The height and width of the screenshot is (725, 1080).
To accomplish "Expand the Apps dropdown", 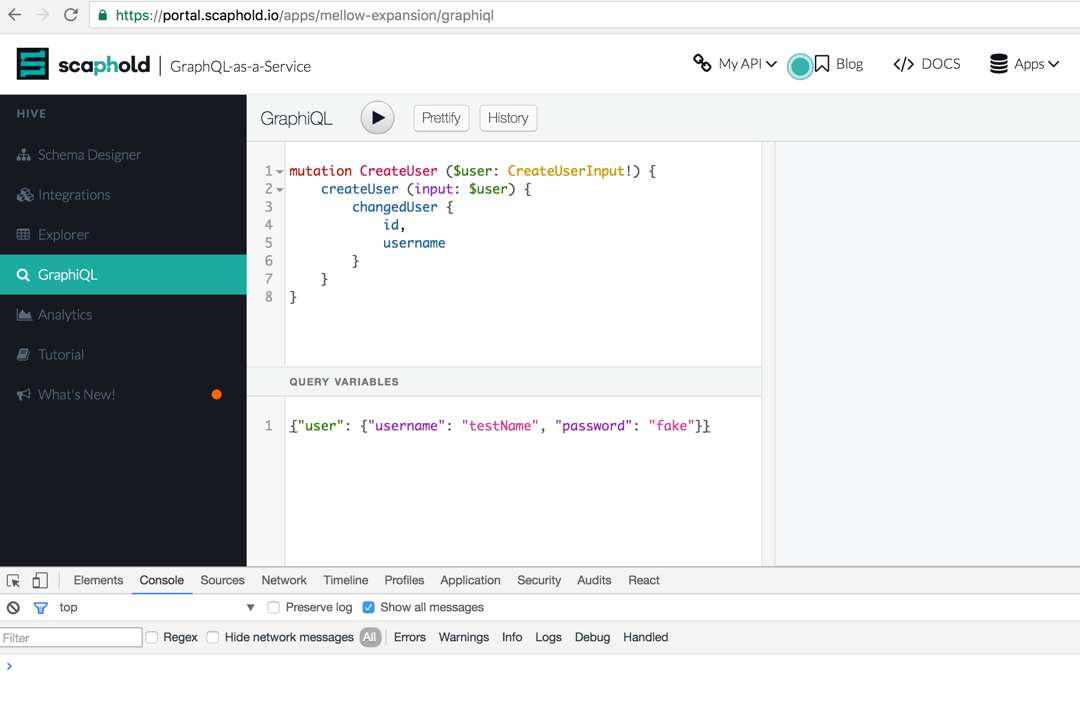I will click(x=1024, y=64).
